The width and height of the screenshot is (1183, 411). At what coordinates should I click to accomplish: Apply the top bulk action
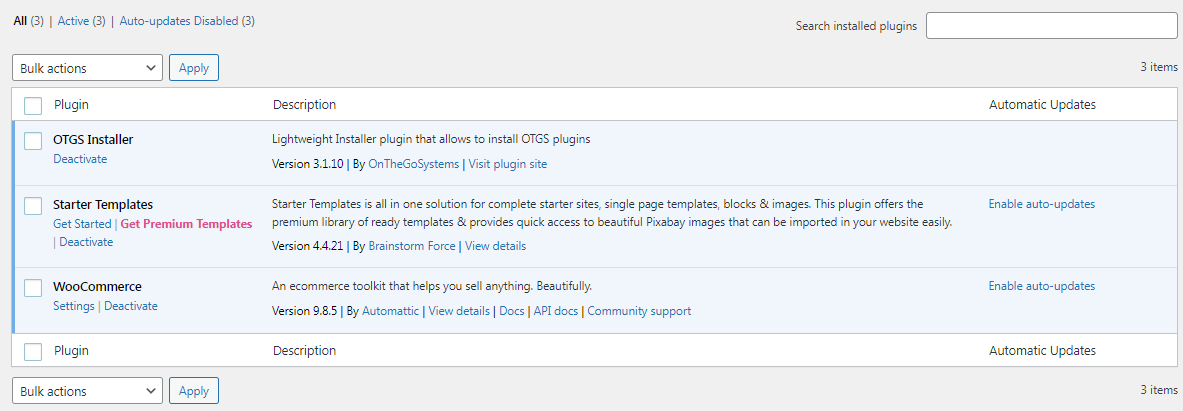pos(194,68)
